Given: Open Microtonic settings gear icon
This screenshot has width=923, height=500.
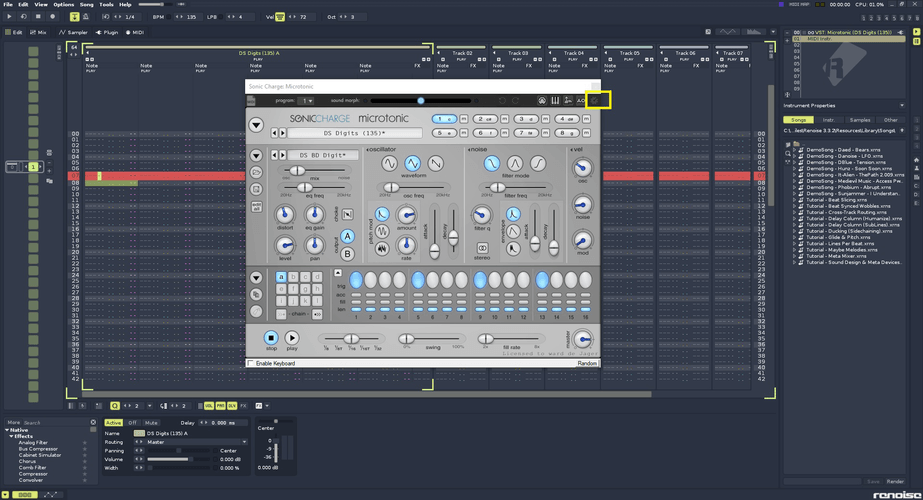Looking at the screenshot, I should [595, 101].
